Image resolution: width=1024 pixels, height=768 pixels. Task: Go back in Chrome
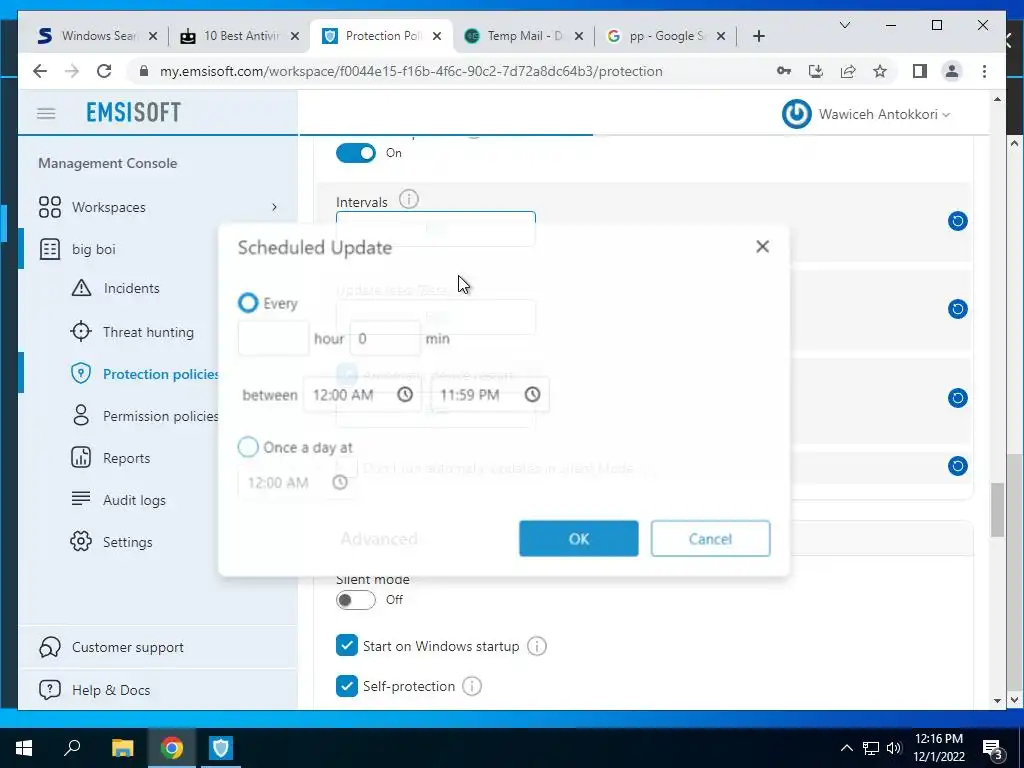pyautogui.click(x=40, y=71)
